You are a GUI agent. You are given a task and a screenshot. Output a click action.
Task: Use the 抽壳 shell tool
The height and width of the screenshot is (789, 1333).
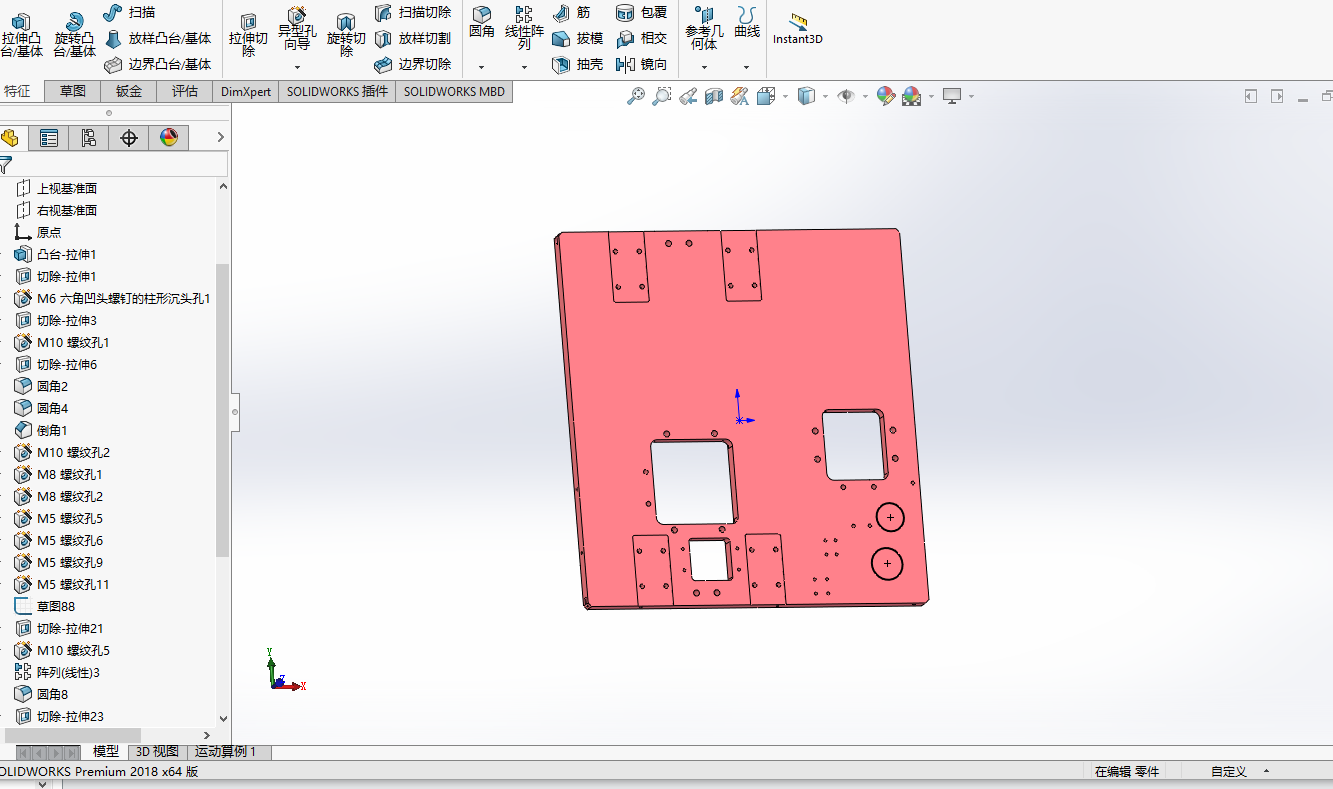pyautogui.click(x=577, y=64)
